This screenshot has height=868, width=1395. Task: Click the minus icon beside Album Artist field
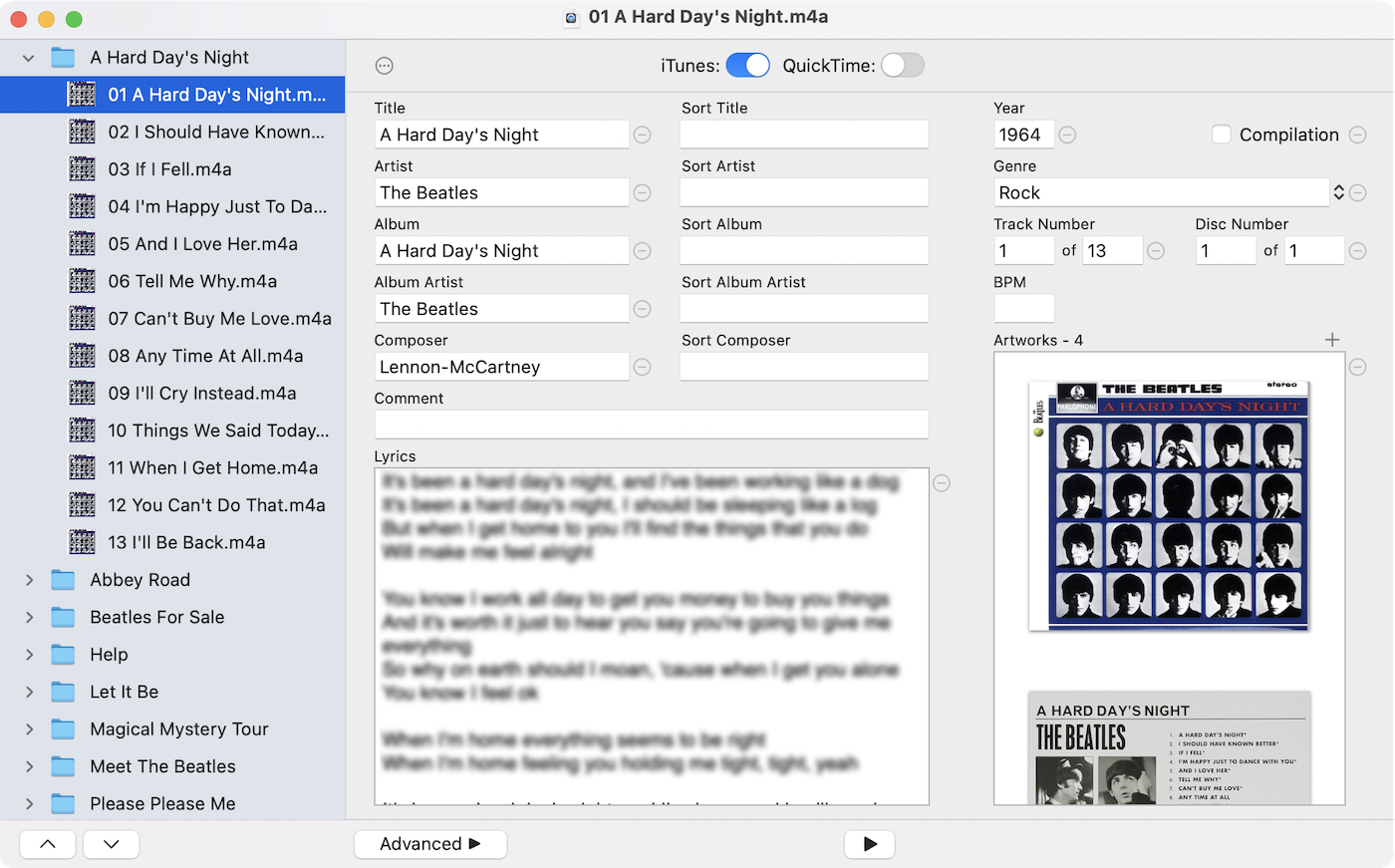point(643,309)
